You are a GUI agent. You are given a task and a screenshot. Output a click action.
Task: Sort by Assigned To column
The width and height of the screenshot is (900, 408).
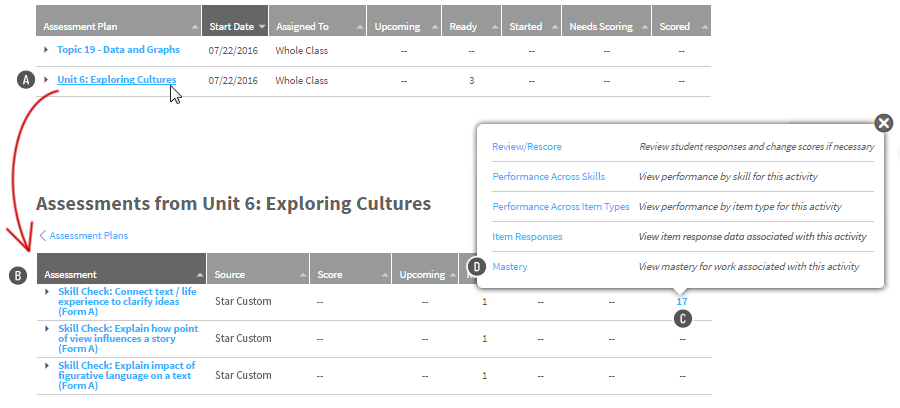pos(317,21)
